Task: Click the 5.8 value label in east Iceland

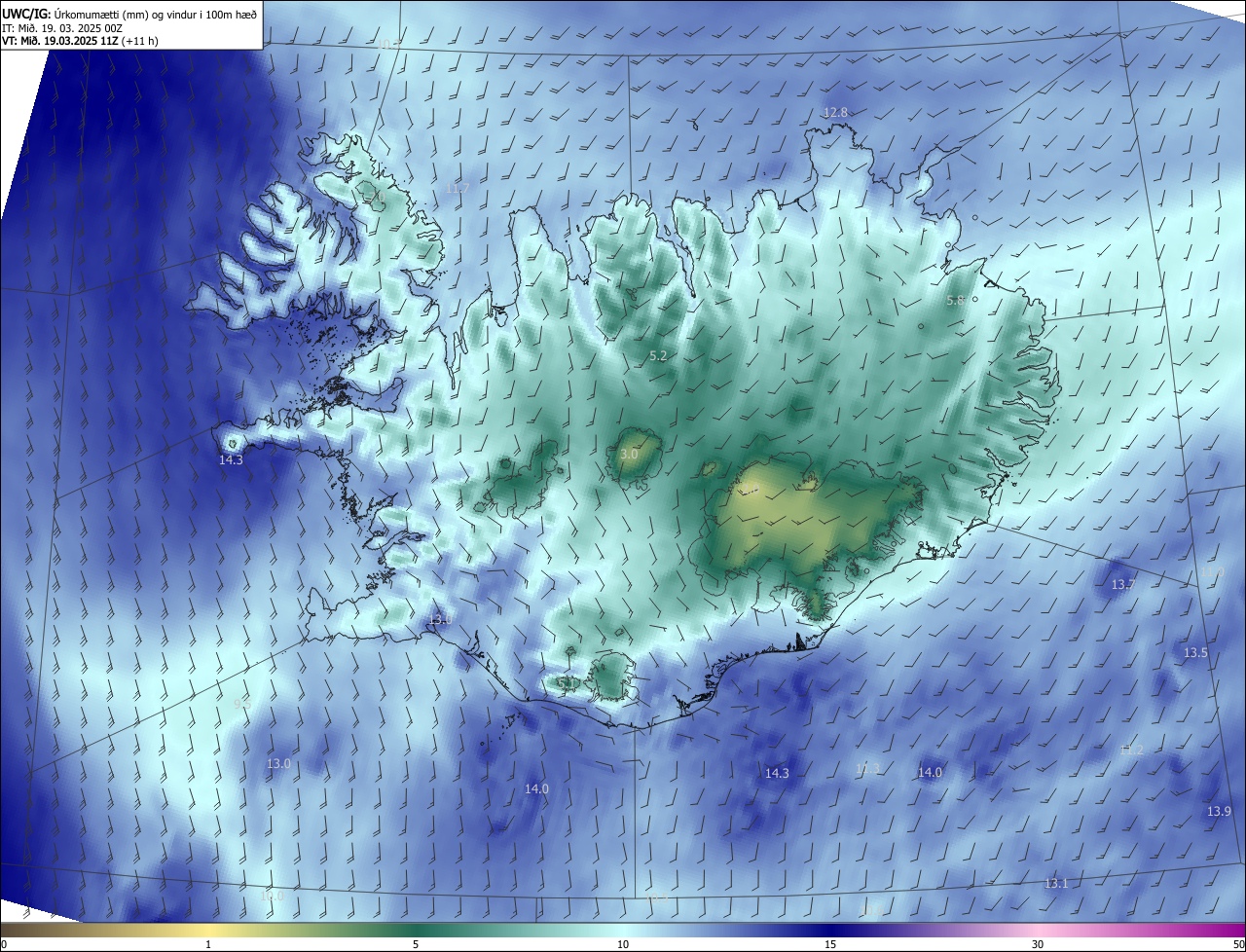Action: 955,301
